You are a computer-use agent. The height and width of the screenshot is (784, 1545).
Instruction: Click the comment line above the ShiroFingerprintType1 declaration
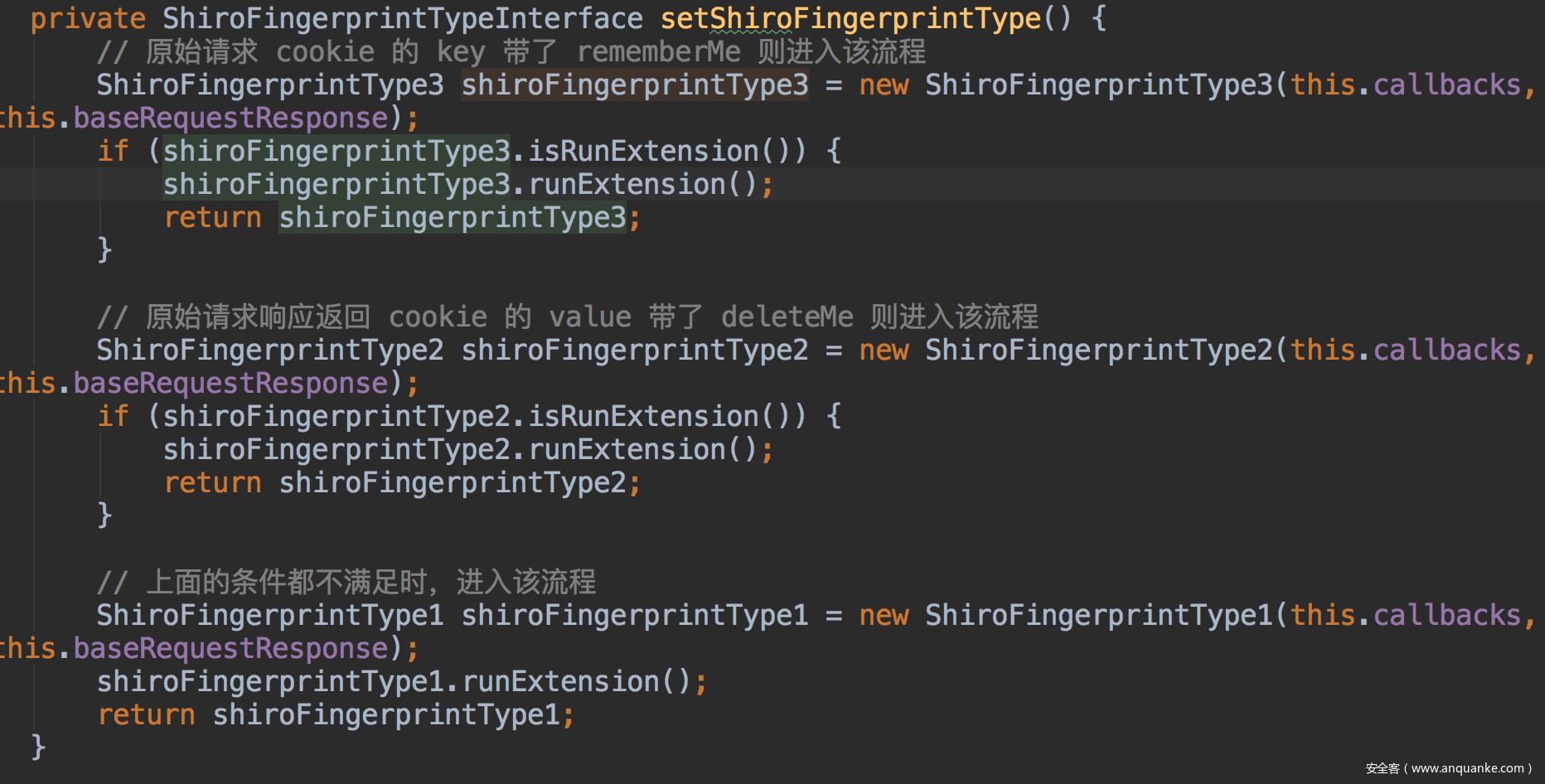(346, 582)
